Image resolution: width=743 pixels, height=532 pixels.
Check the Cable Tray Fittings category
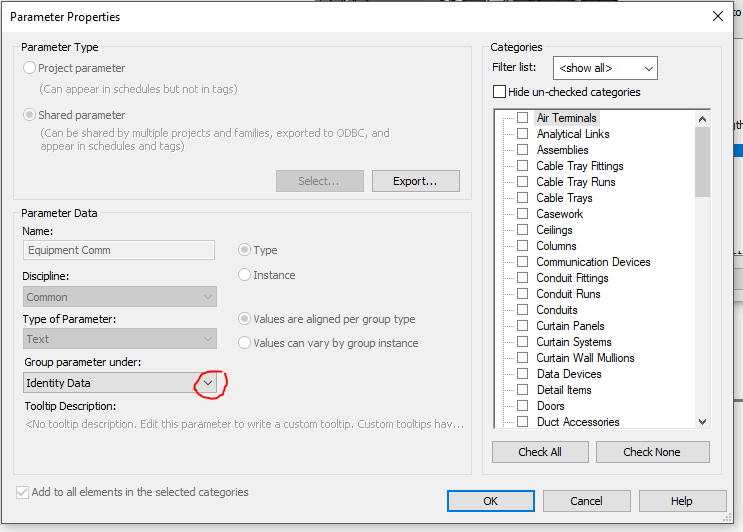[x=522, y=166]
